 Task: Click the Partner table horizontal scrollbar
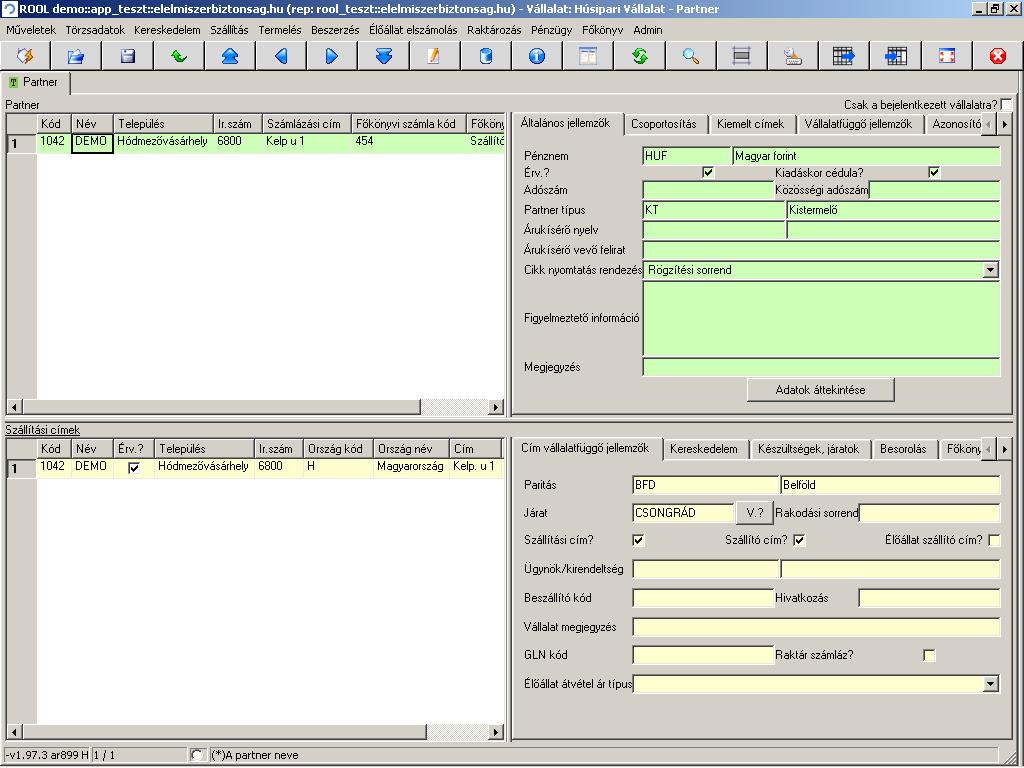[255, 407]
